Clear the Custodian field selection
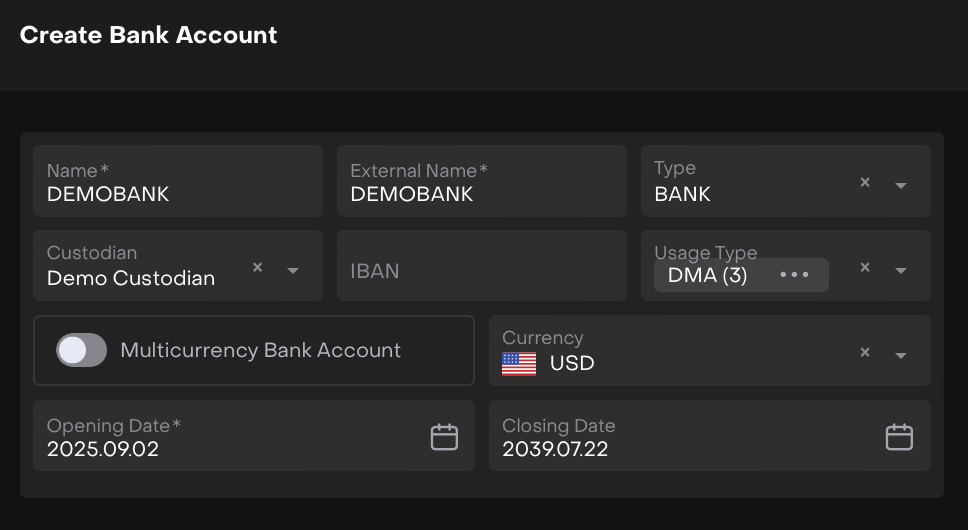This screenshot has height=530, width=968. coord(257,268)
